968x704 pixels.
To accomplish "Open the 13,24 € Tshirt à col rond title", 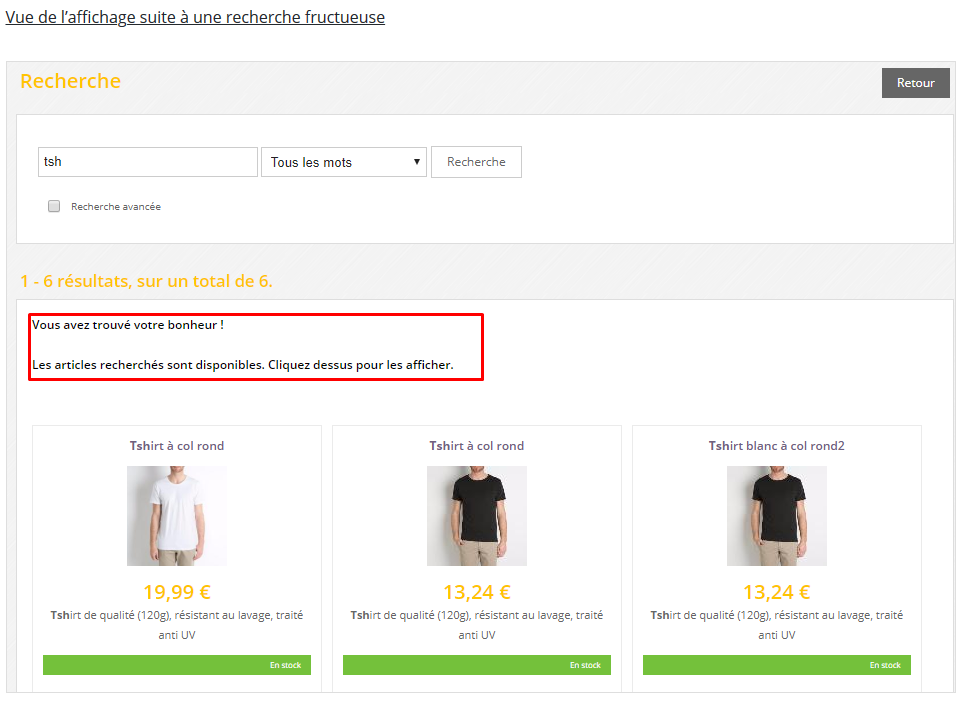I will pyautogui.click(x=477, y=446).
